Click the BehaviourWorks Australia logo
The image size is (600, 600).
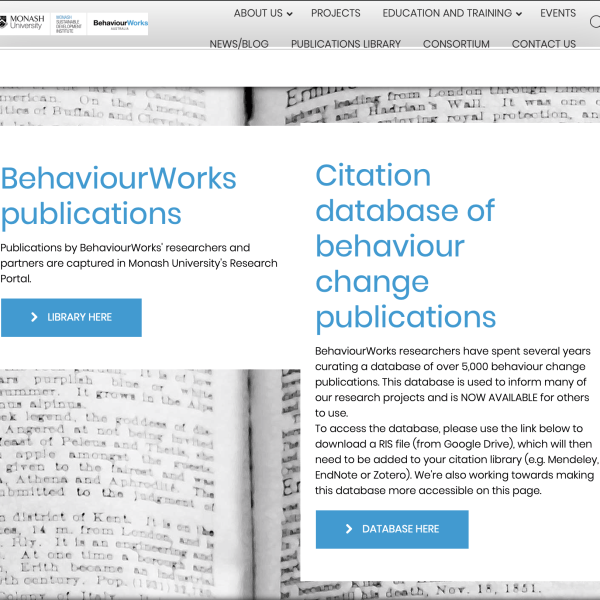click(120, 24)
